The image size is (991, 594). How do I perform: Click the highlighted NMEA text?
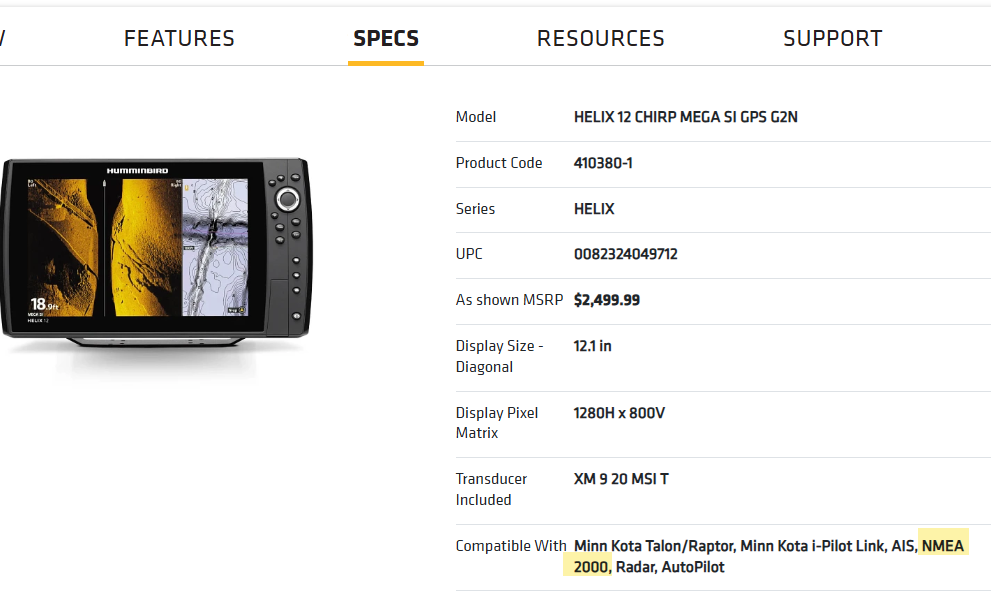point(943,546)
